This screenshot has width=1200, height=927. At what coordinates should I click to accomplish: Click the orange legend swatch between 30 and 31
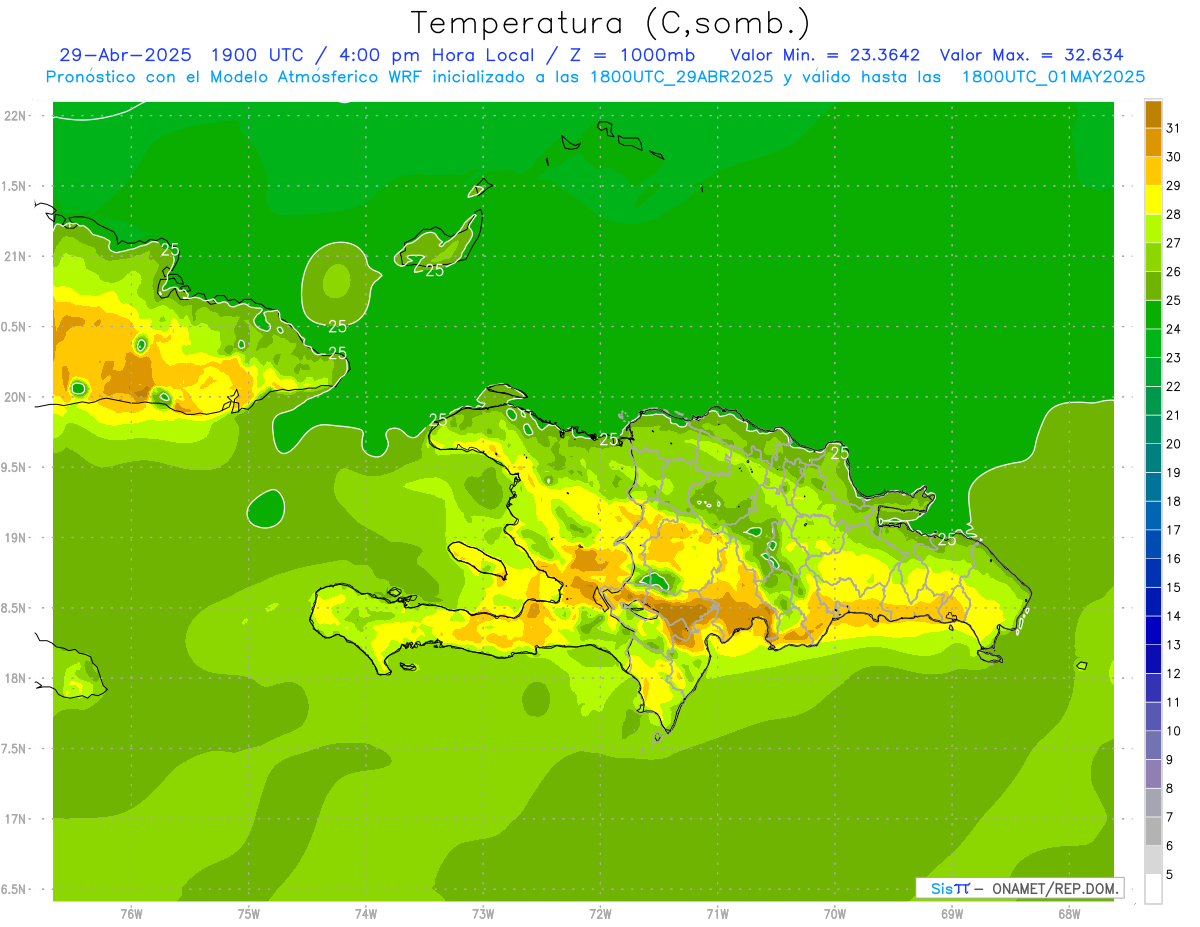[1153, 142]
